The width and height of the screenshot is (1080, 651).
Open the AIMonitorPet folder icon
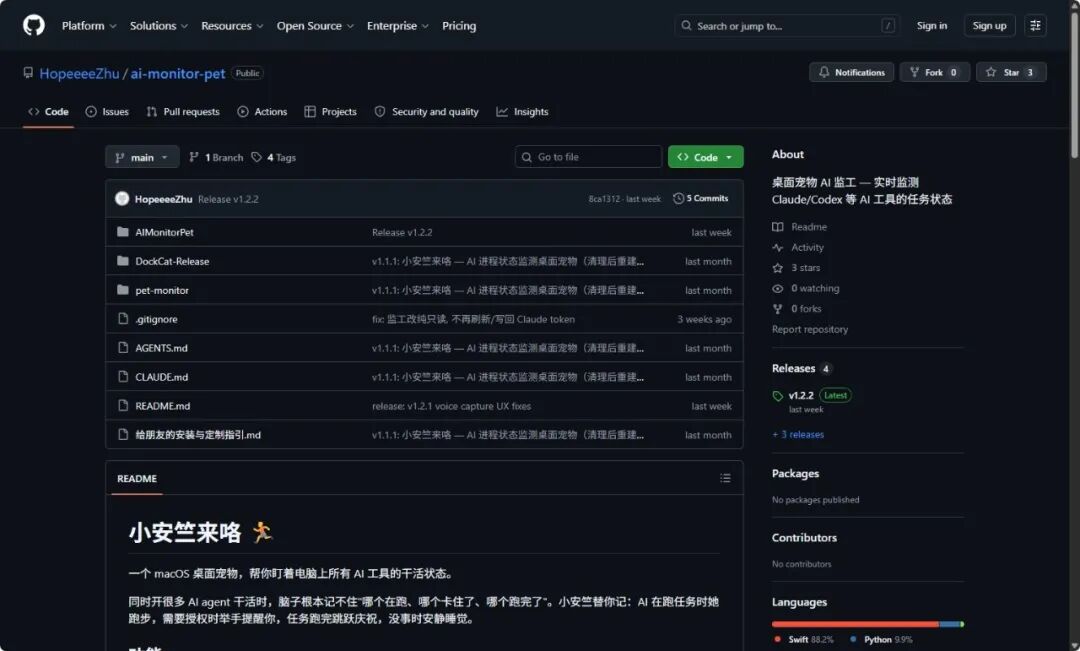click(x=123, y=232)
